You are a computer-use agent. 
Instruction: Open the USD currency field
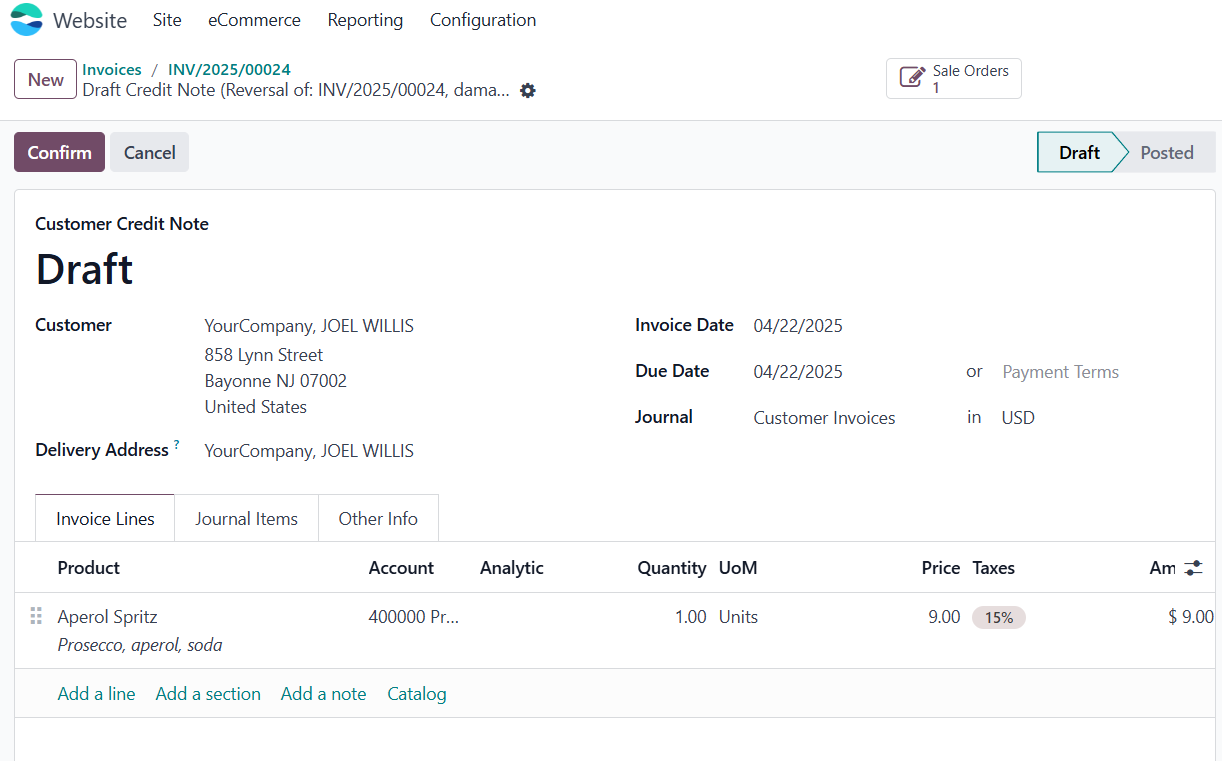(x=1018, y=418)
